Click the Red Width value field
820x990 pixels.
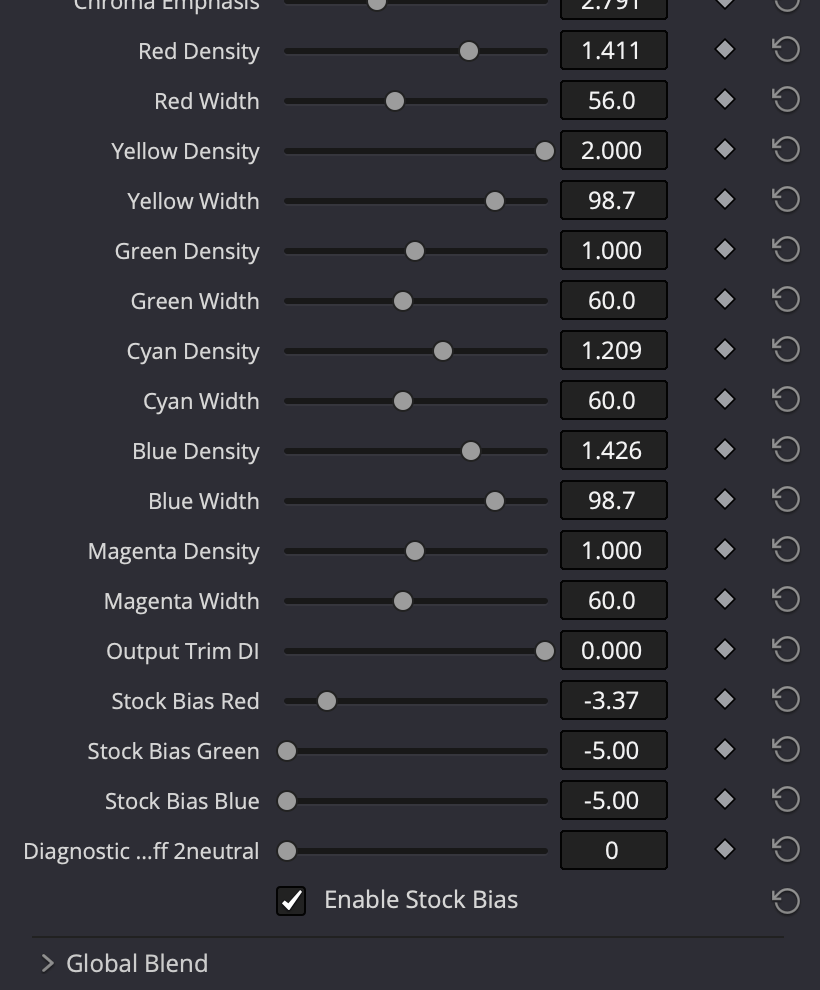[x=614, y=100]
